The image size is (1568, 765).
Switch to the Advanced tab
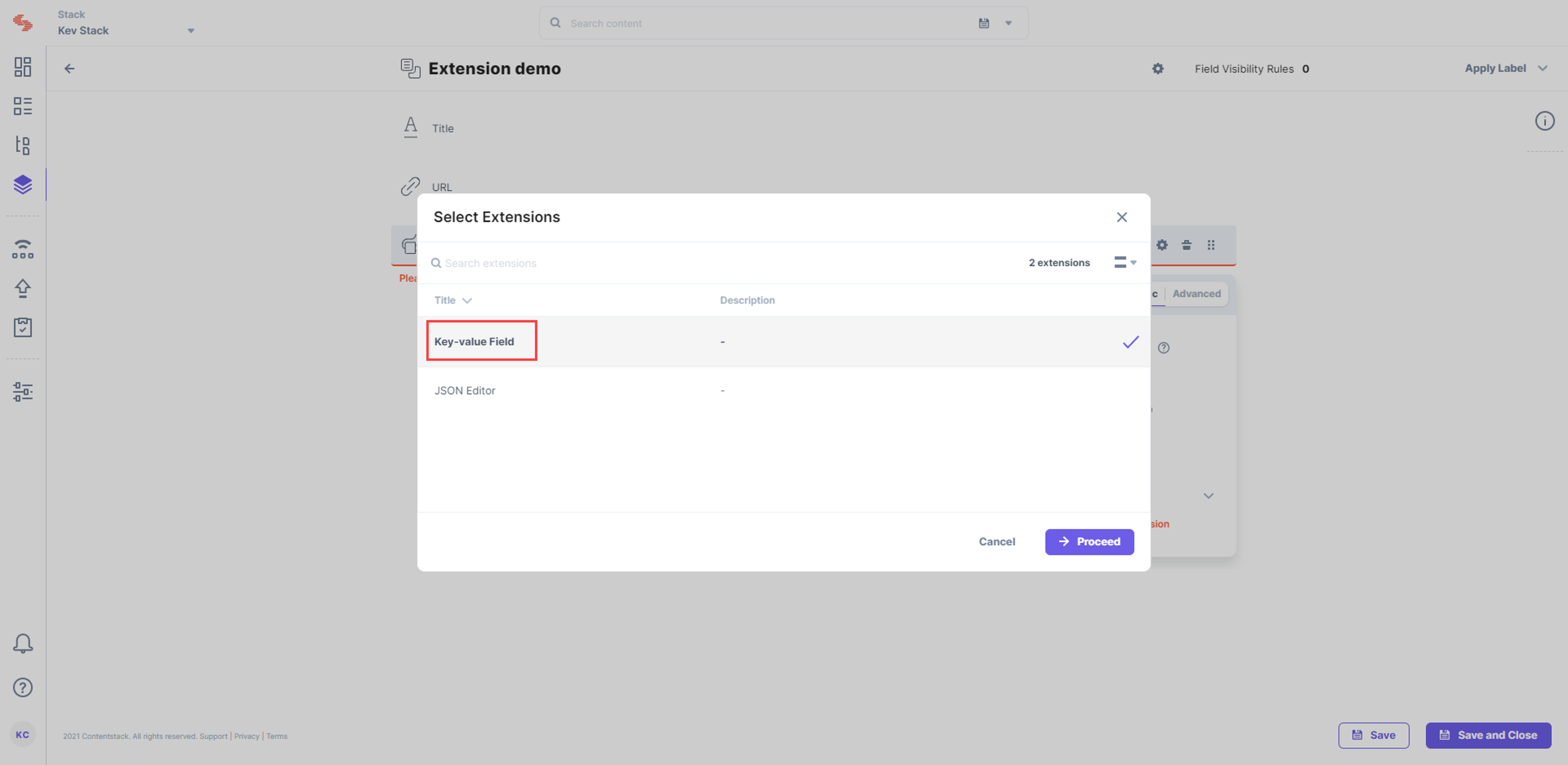[1196, 294]
